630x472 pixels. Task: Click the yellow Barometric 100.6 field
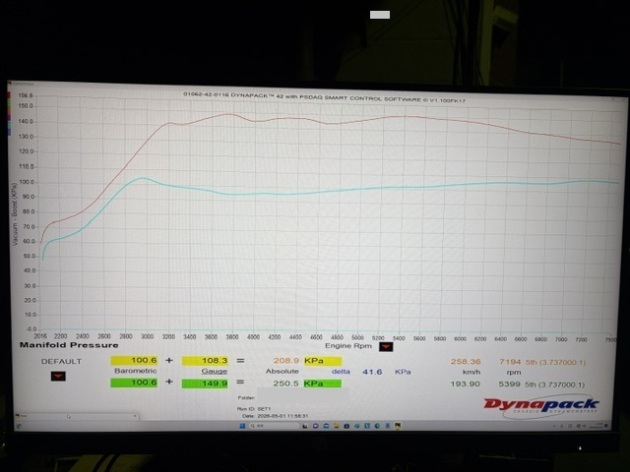135,360
